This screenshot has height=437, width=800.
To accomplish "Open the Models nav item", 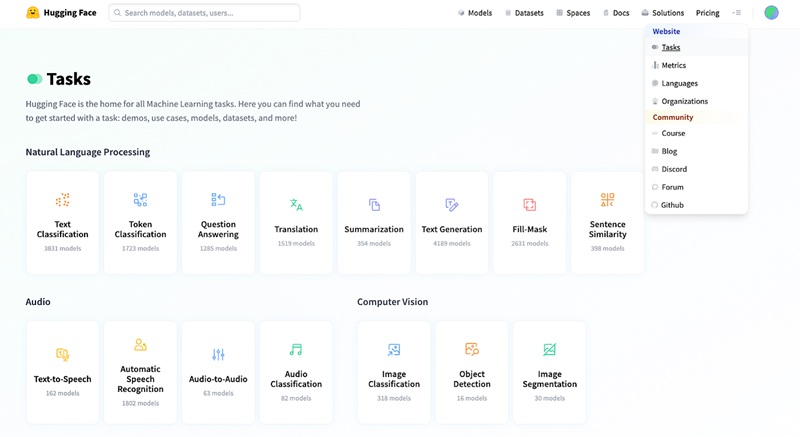I will 475,13.
